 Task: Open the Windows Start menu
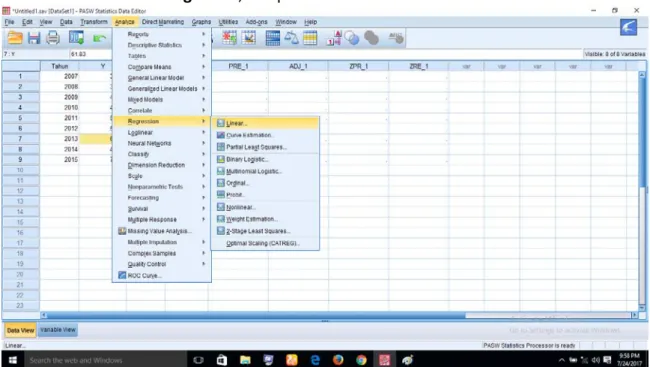pos(12,360)
